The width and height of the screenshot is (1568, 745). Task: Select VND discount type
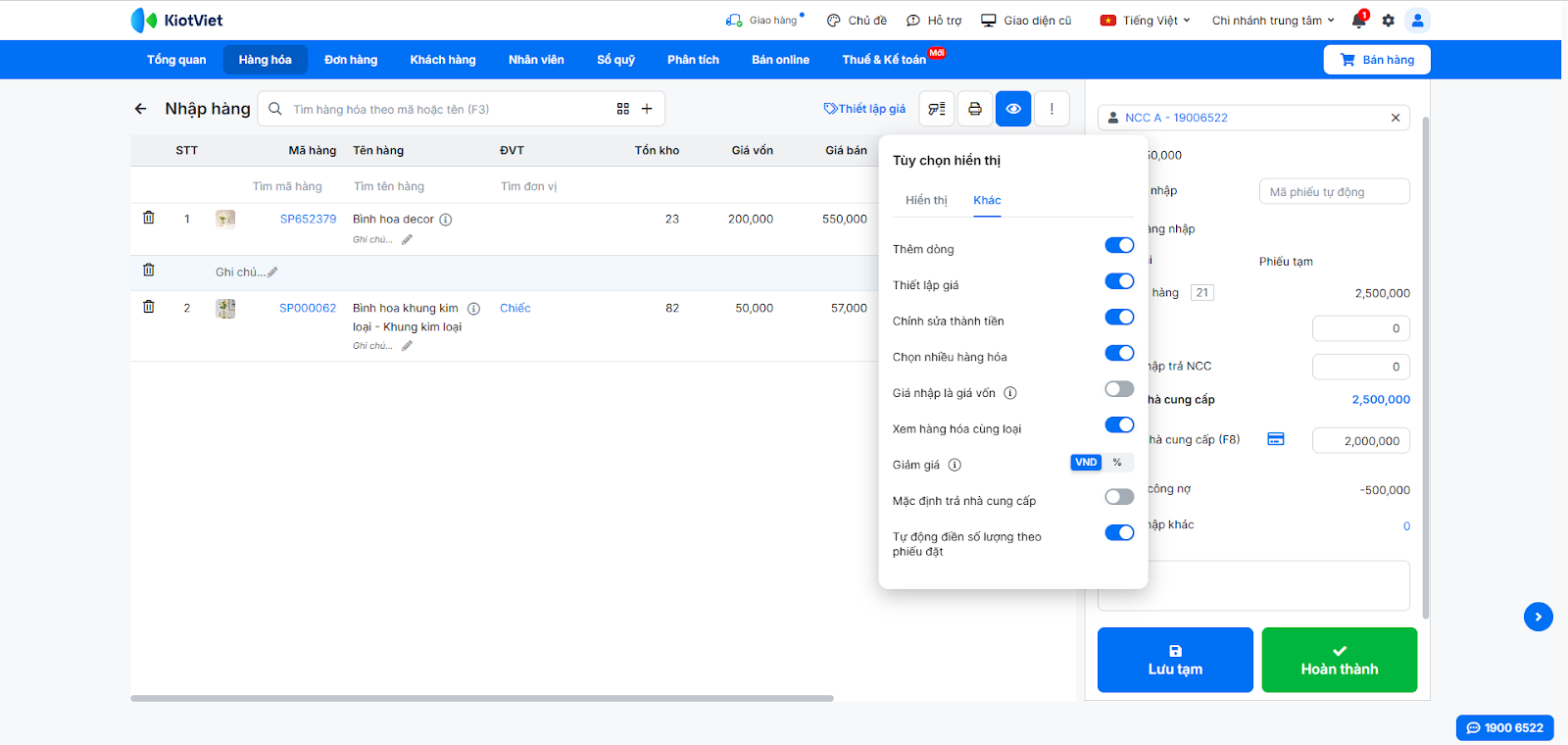[1086, 463]
